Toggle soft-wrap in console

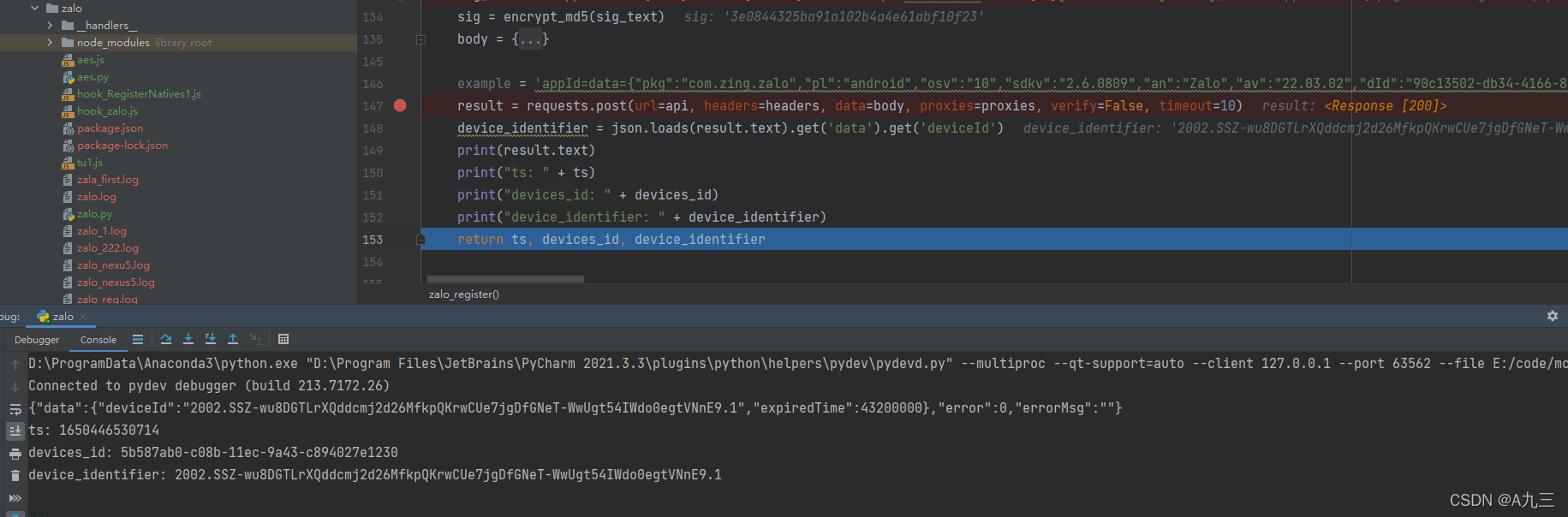point(15,408)
